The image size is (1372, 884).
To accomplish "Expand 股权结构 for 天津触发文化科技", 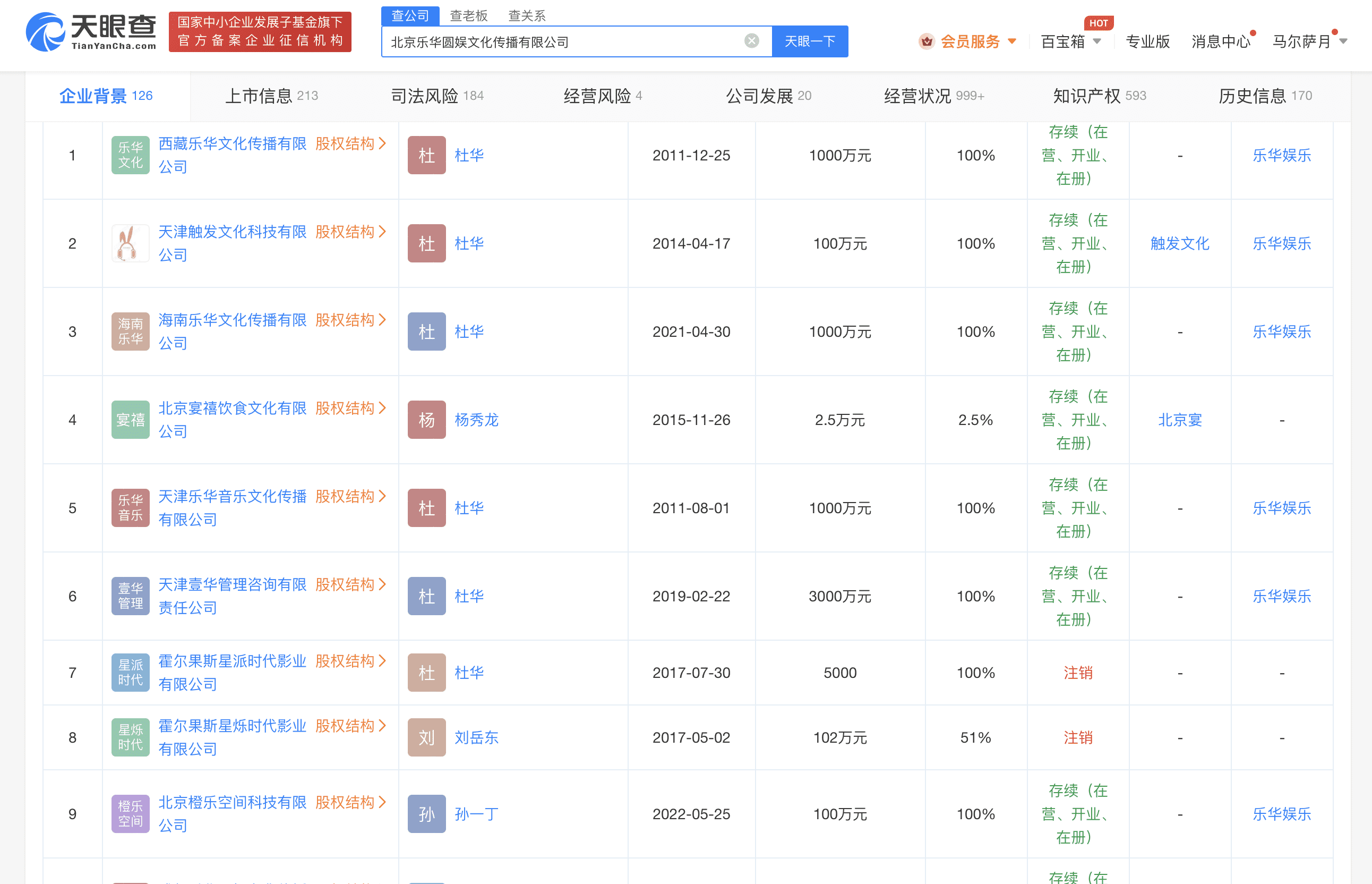I will 351,232.
